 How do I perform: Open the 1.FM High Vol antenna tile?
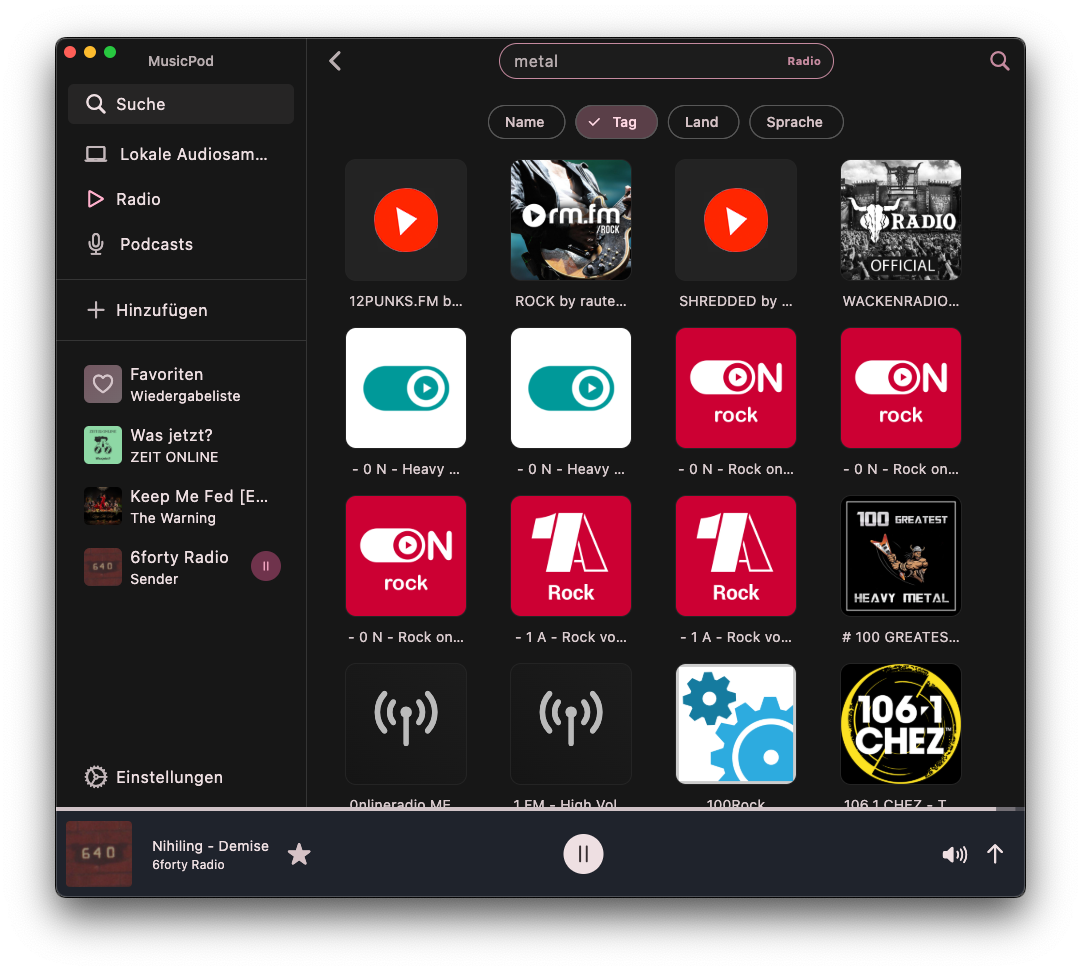click(571, 724)
